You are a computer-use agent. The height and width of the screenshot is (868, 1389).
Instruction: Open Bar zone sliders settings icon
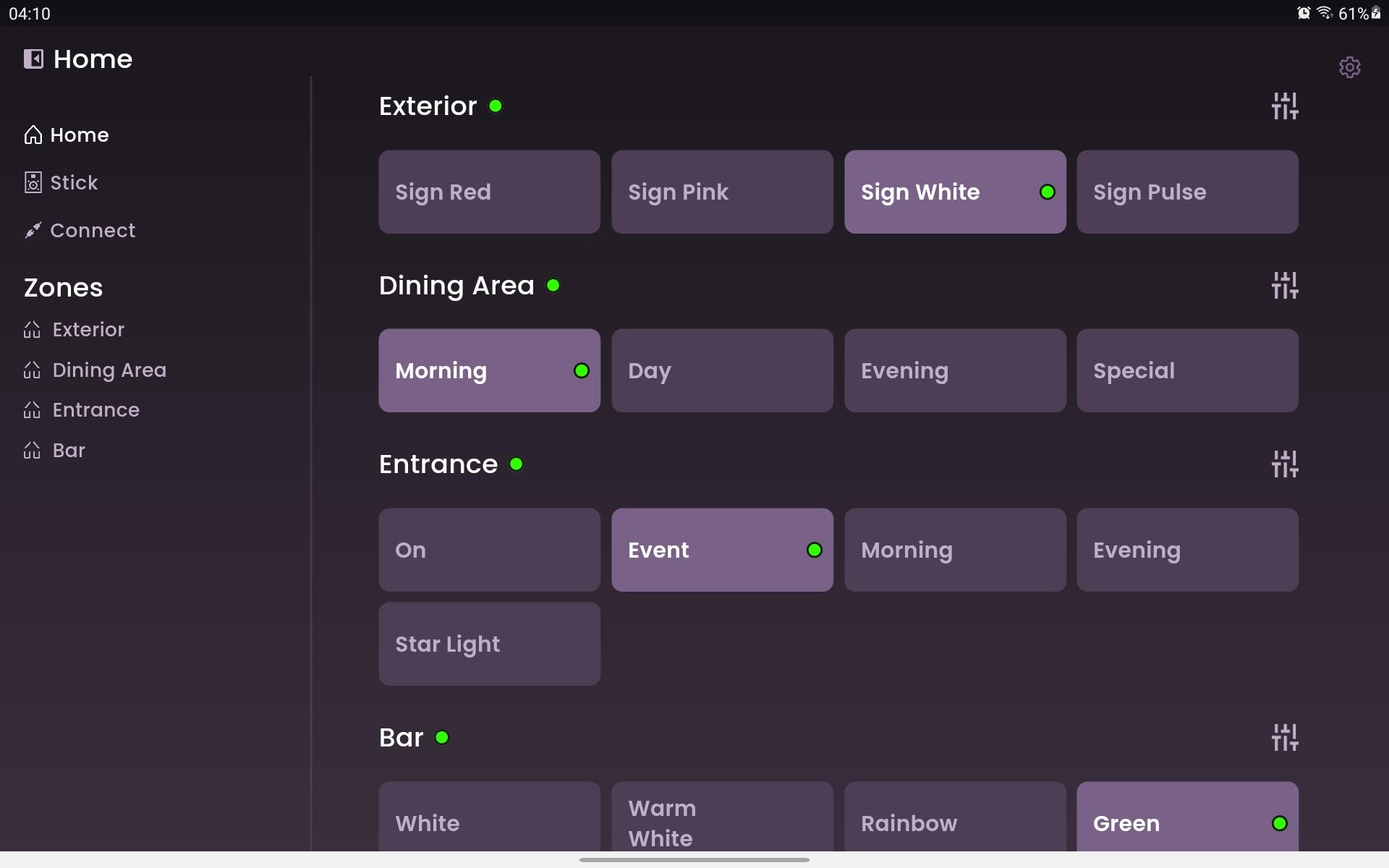click(x=1285, y=738)
